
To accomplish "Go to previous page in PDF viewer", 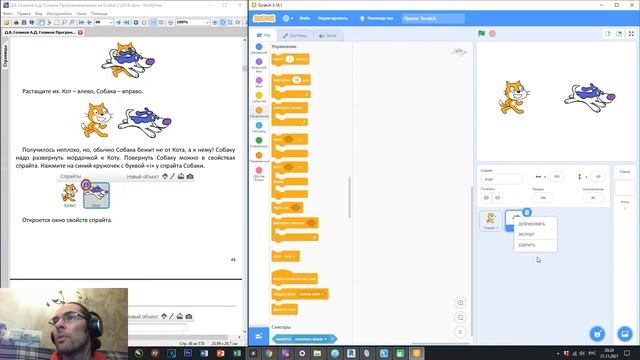I will tap(89, 22).
